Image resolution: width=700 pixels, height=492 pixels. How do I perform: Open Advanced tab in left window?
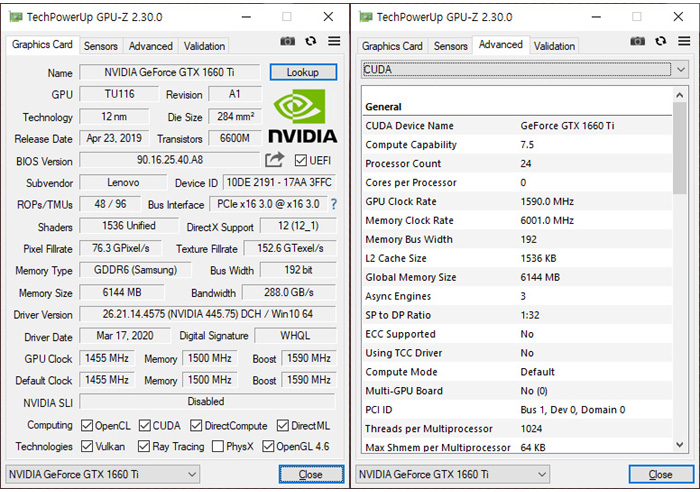[150, 46]
